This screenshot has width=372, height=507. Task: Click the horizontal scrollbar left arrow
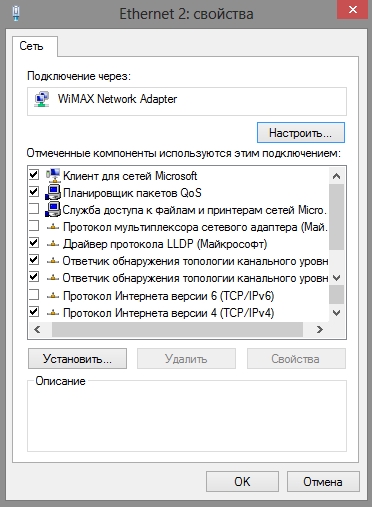click(x=37, y=329)
